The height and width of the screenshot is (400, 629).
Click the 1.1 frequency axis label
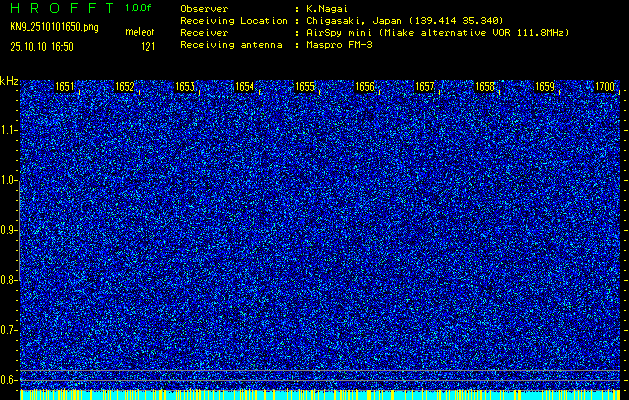[x=9, y=130]
